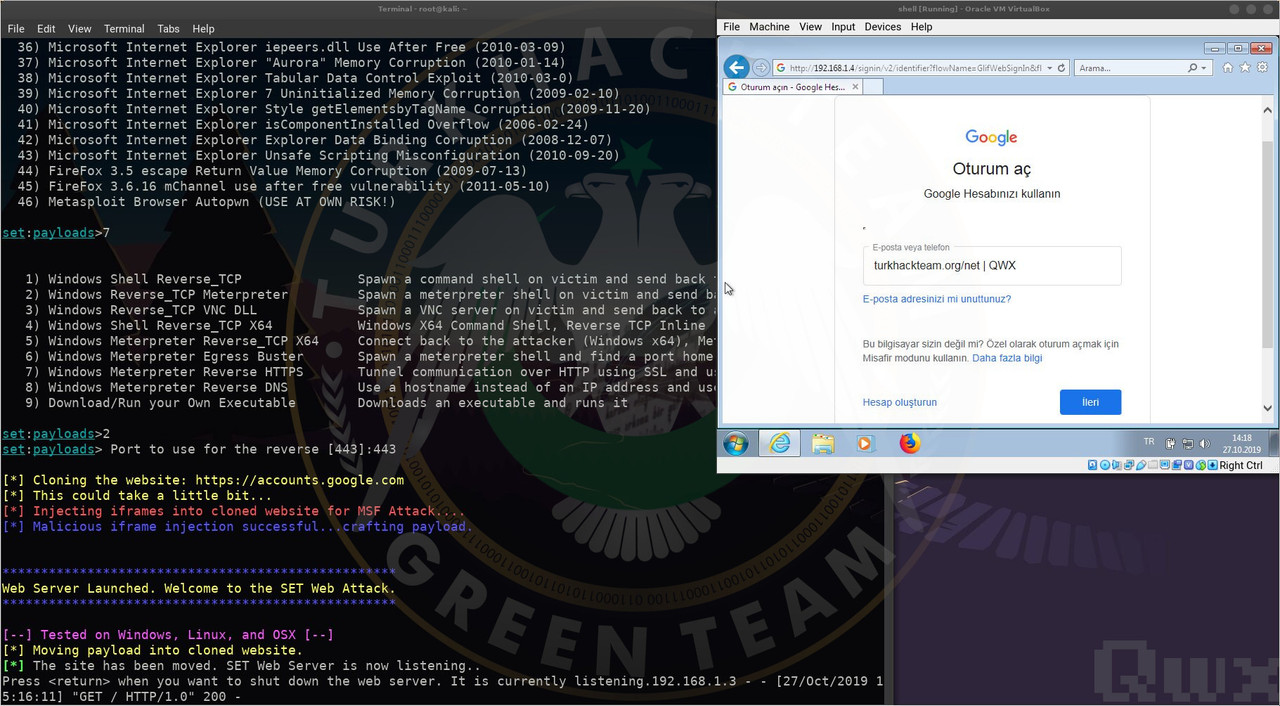Click VirtualBox network adapter status icon
This screenshot has width=1280, height=706.
coord(1129,465)
